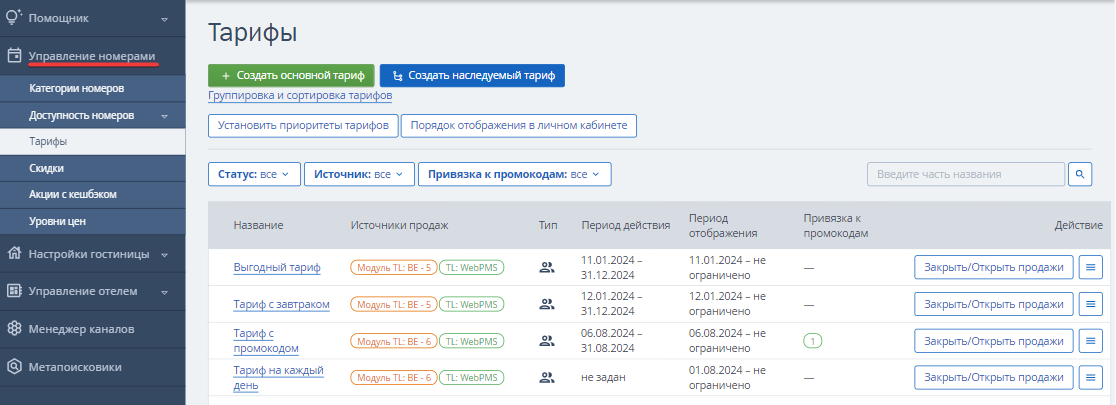The width and height of the screenshot is (1116, 405).
Task: Click Модуль TL: BE - 6 tag in Тариф с промокодом row
Action: [x=394, y=342]
